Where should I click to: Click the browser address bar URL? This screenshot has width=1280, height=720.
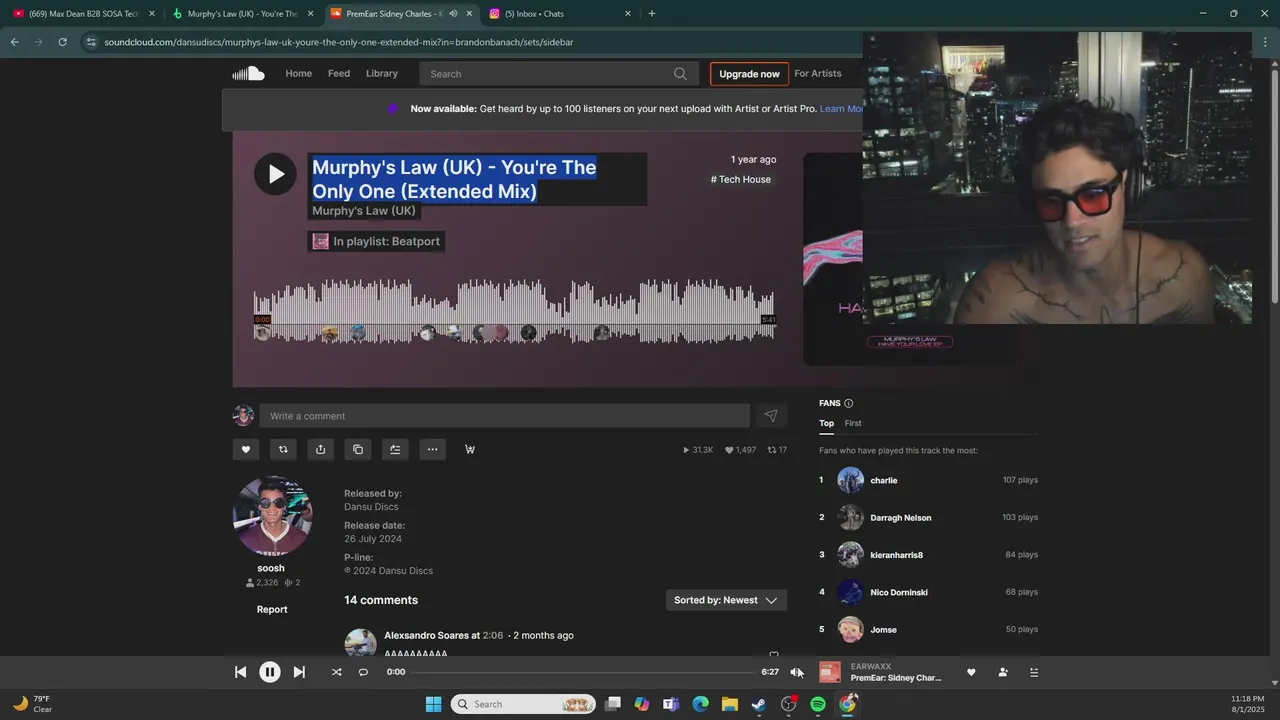[x=338, y=42]
